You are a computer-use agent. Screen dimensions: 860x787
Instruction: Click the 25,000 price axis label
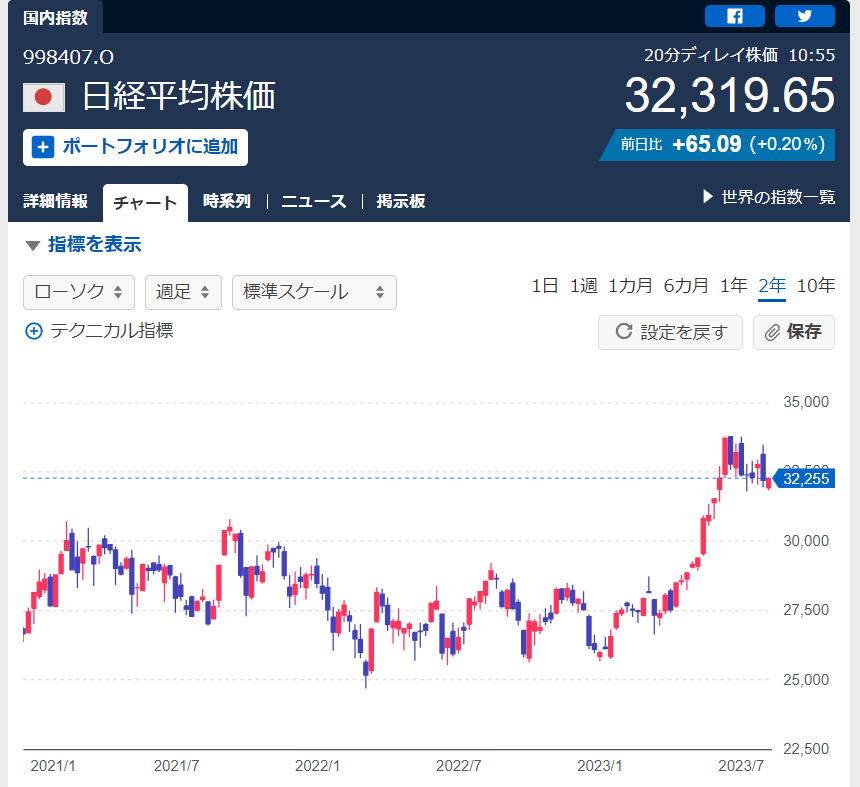pos(806,680)
